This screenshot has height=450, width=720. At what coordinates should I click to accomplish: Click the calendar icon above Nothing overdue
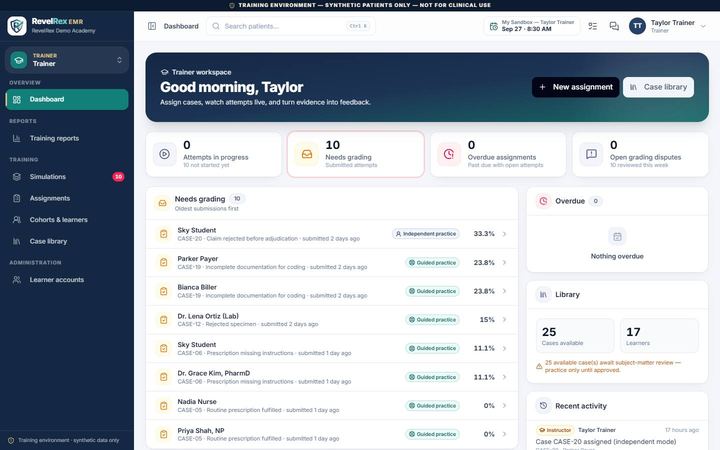(x=617, y=237)
